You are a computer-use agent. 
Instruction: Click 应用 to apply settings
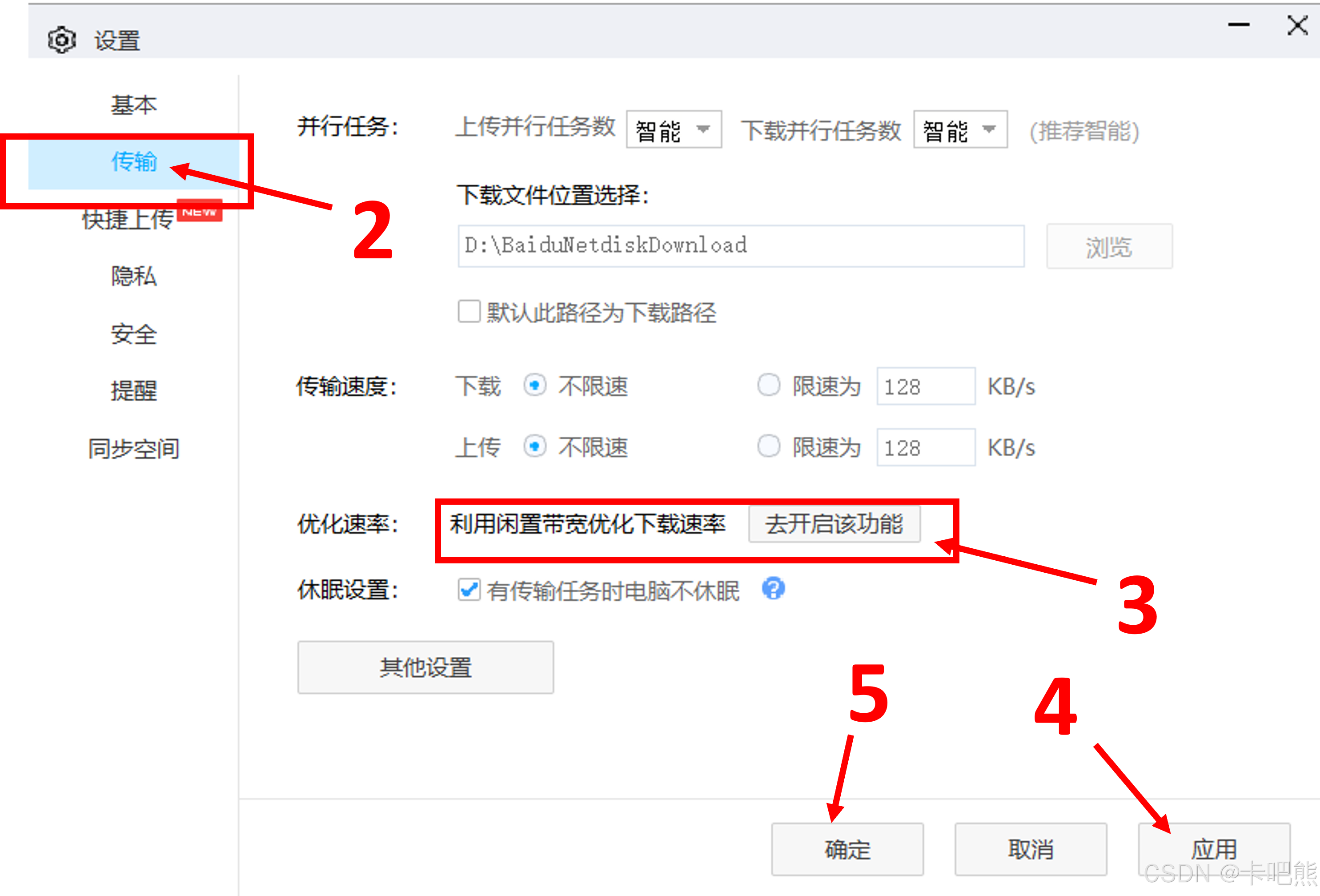pyautogui.click(x=1214, y=849)
